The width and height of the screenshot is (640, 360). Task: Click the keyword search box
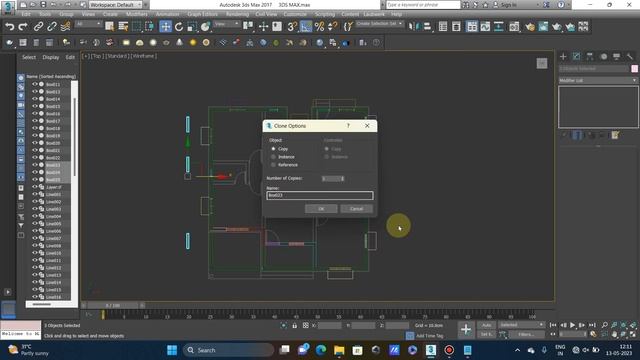coord(423,5)
